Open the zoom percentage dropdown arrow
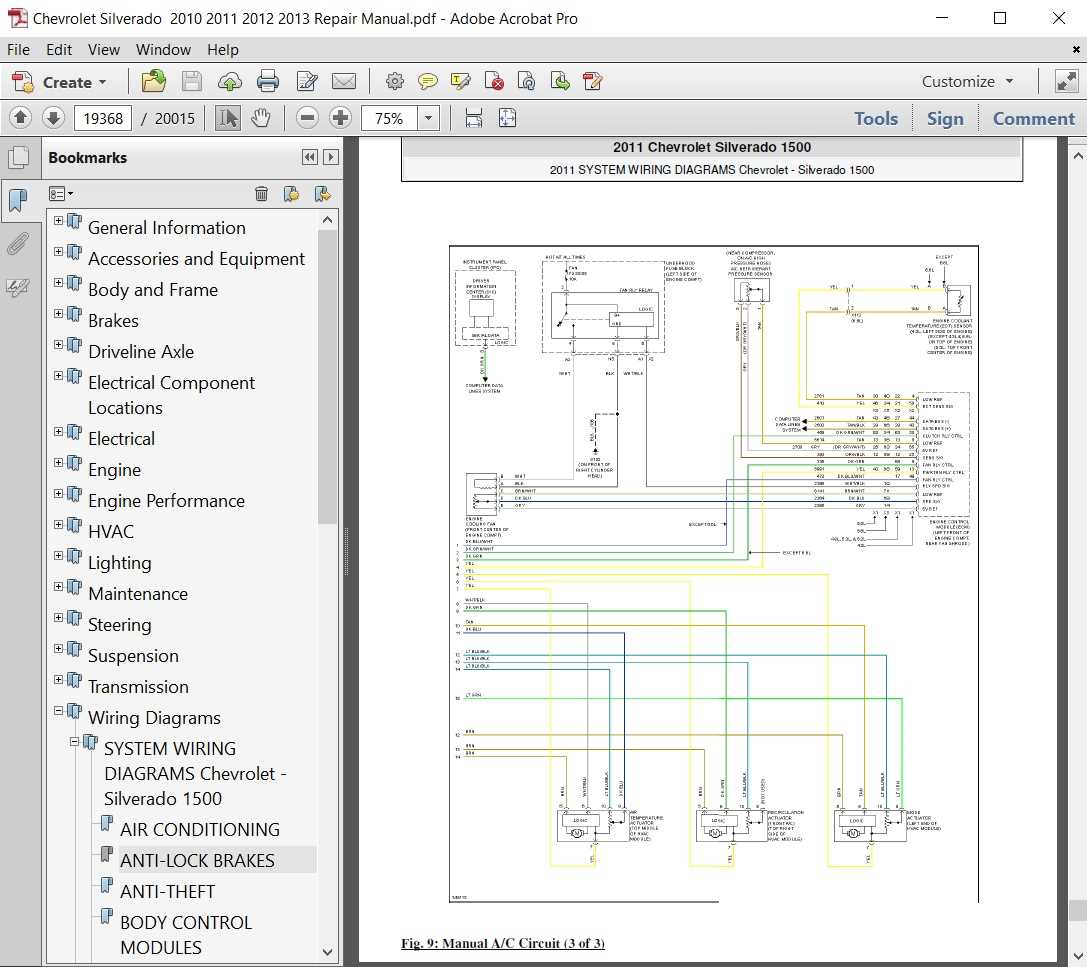 click(x=428, y=119)
